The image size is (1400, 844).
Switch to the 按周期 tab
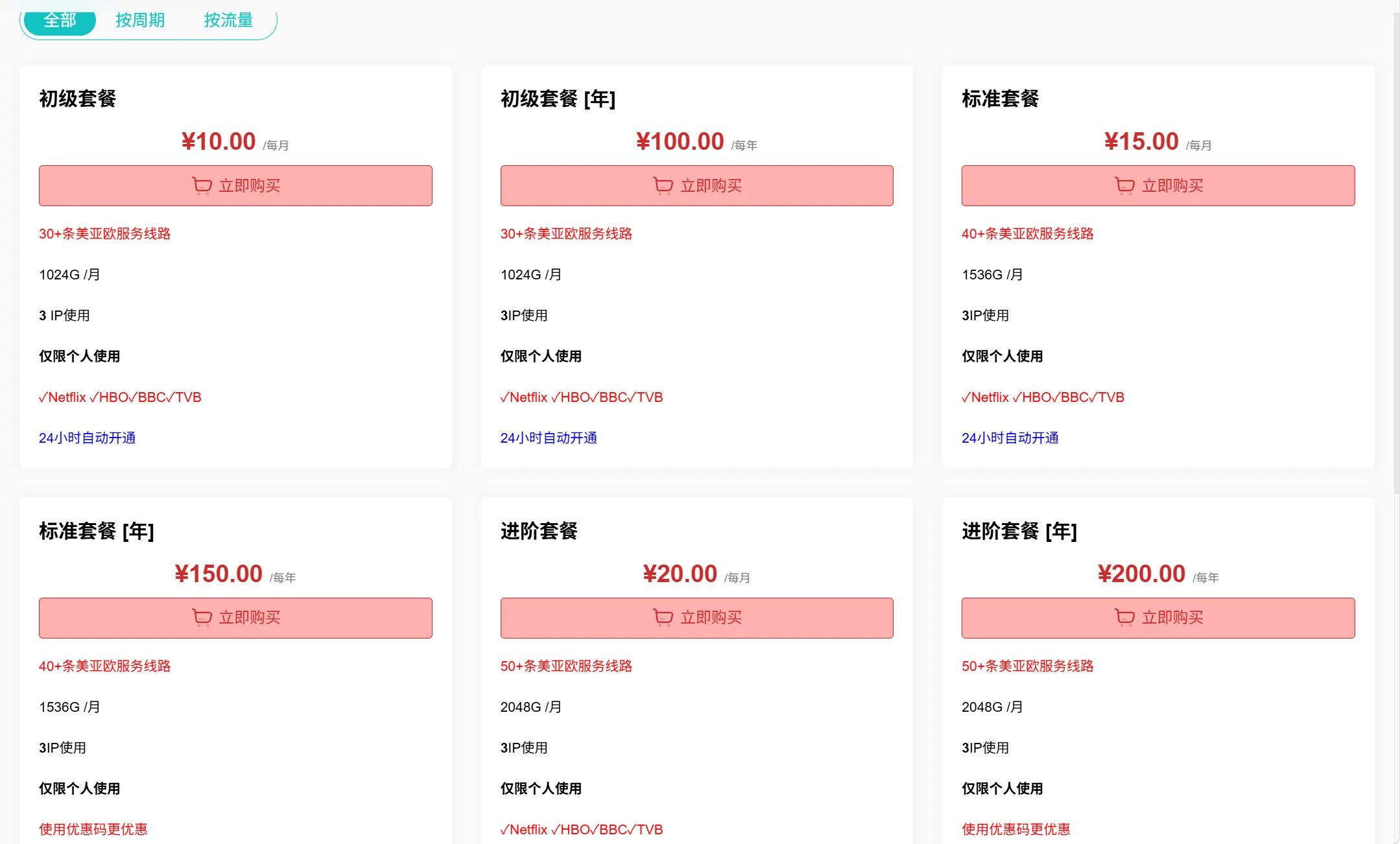coord(140,21)
